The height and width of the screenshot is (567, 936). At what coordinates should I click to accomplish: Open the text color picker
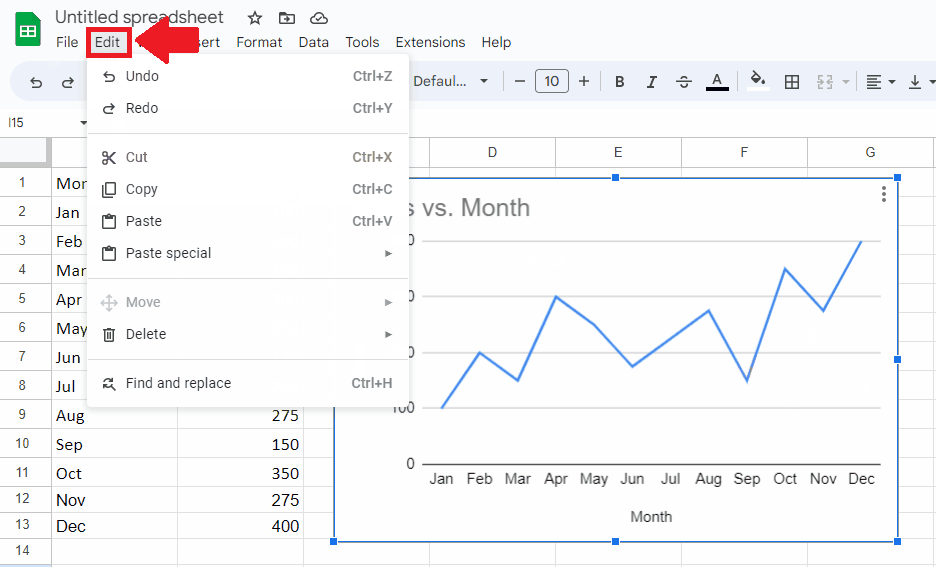click(x=717, y=82)
